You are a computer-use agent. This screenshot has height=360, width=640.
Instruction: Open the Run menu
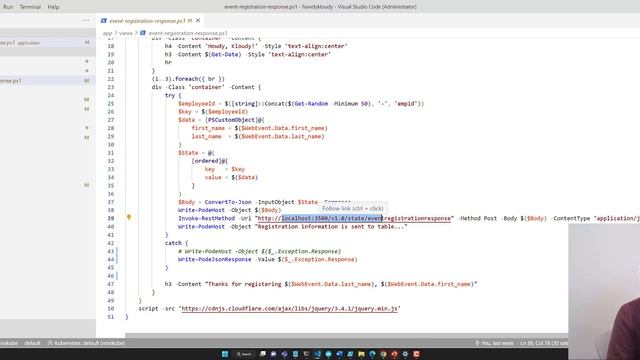point(8,7)
